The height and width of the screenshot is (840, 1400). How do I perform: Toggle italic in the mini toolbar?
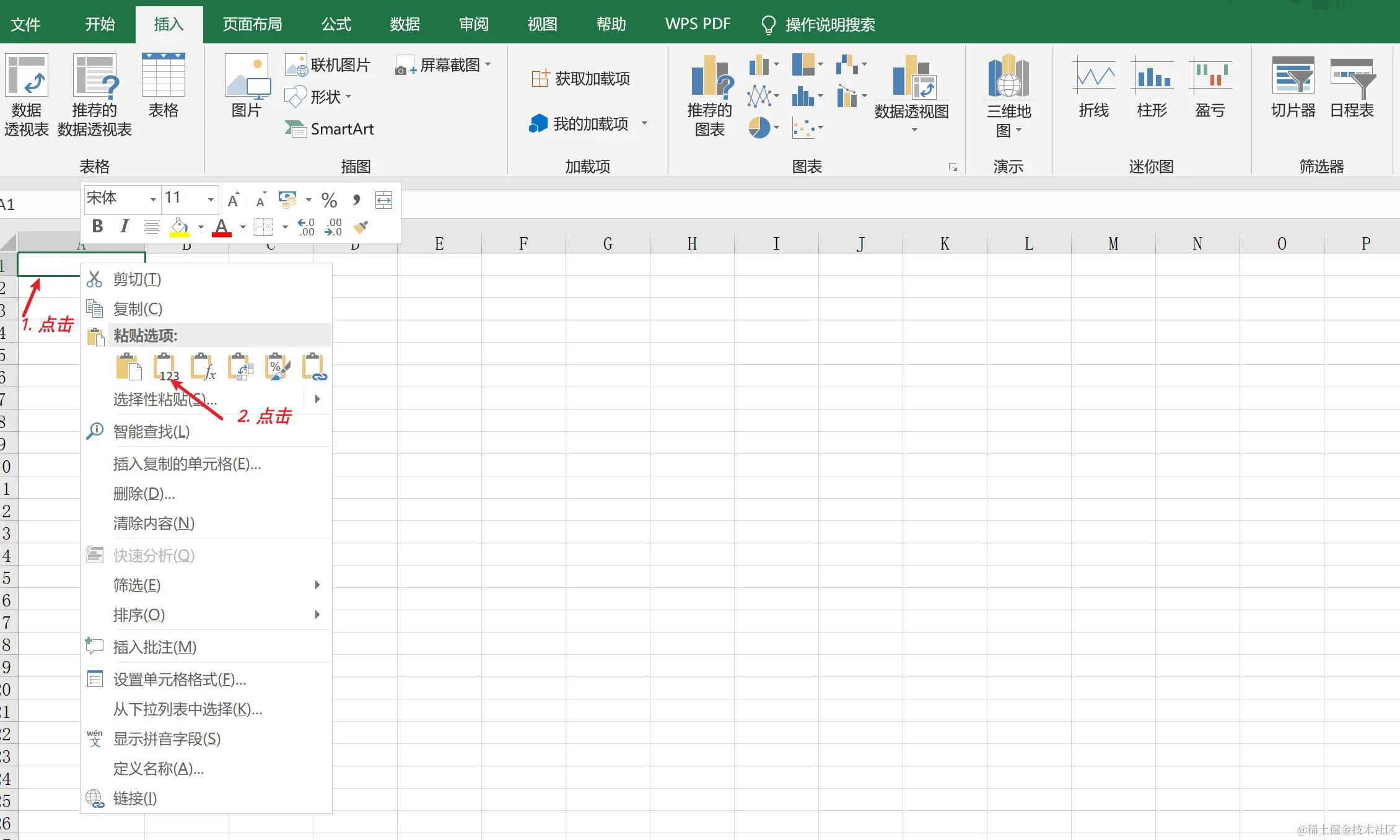click(x=124, y=227)
